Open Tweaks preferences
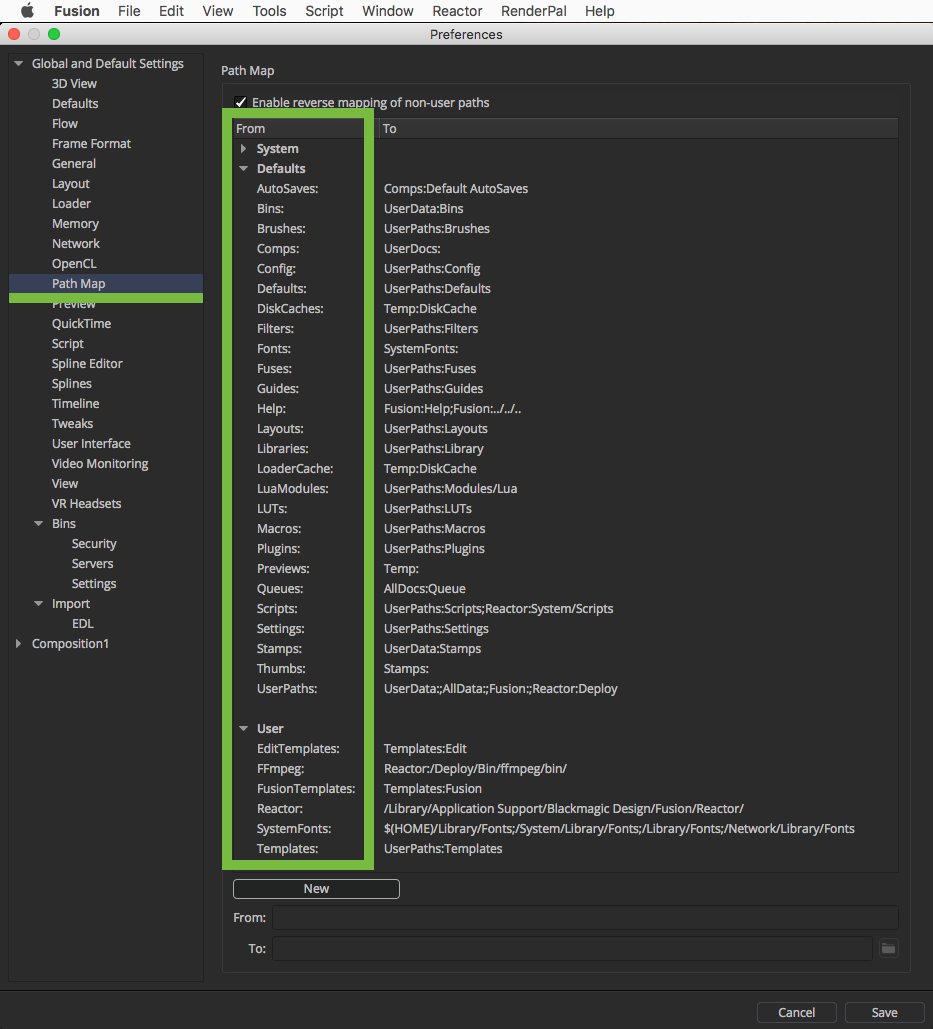This screenshot has width=933, height=1029. click(72, 424)
